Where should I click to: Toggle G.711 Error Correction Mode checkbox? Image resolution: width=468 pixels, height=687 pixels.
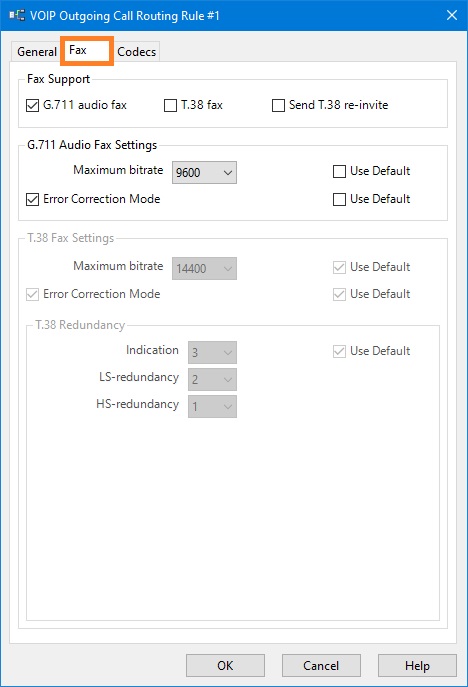pyautogui.click(x=32, y=199)
